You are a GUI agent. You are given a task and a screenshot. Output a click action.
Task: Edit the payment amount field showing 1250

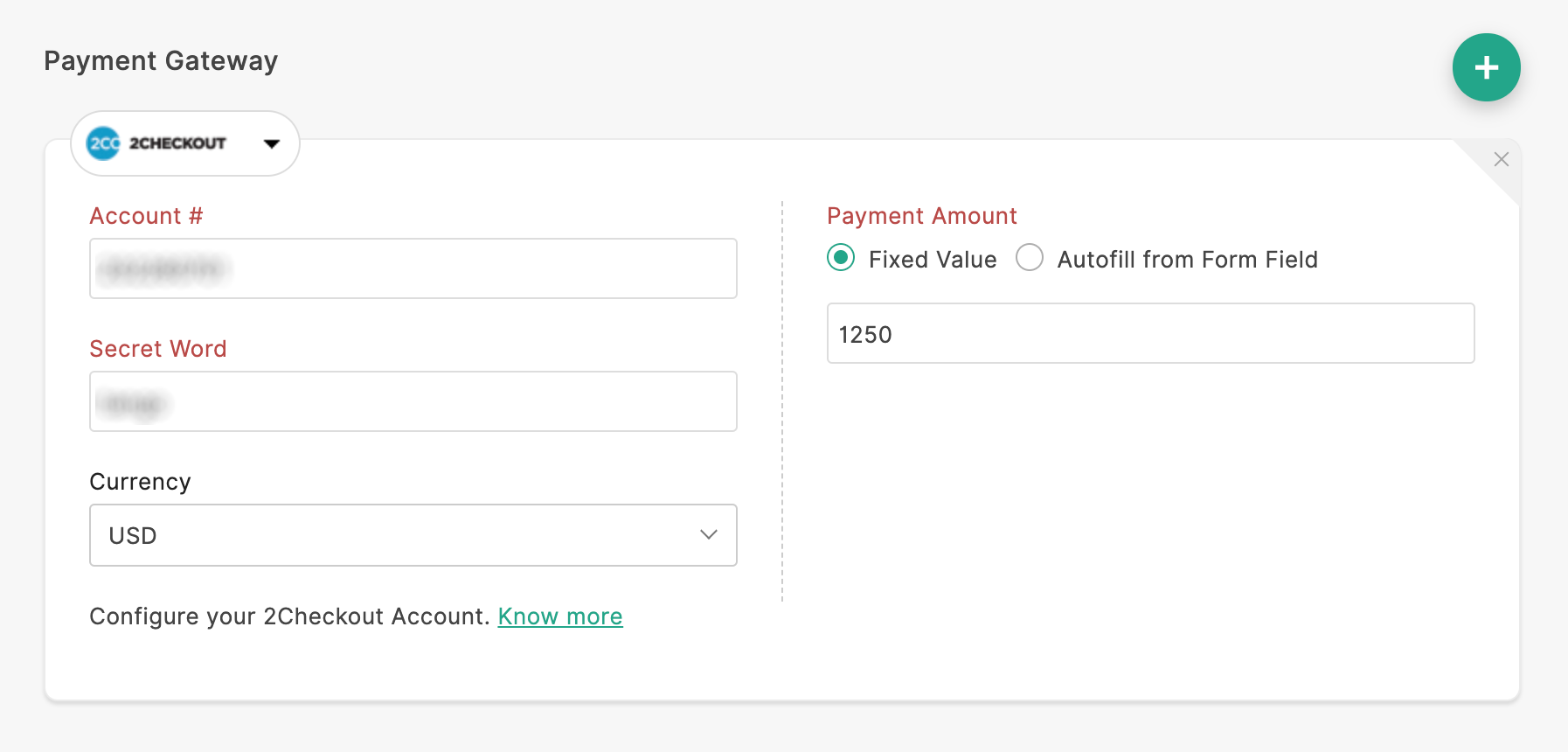(1150, 333)
